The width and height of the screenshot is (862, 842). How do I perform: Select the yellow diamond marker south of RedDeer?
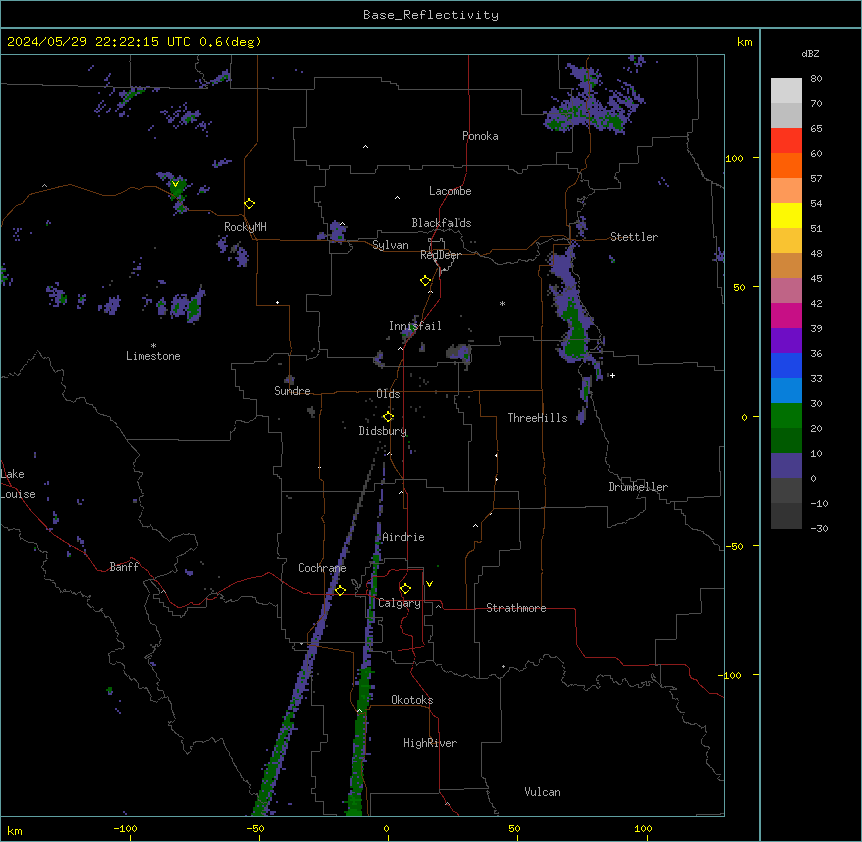tap(426, 281)
